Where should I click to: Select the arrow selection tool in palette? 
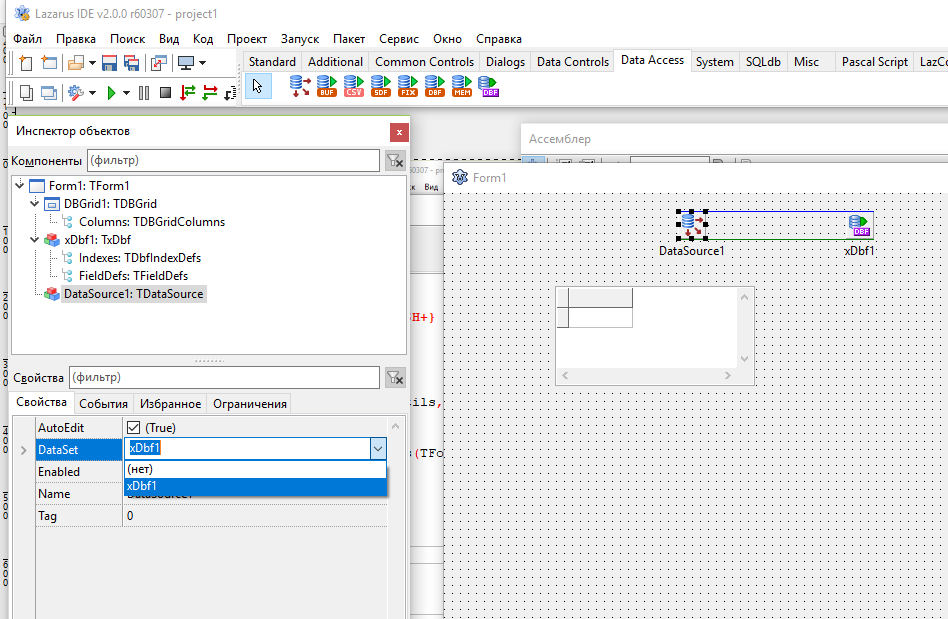point(258,86)
